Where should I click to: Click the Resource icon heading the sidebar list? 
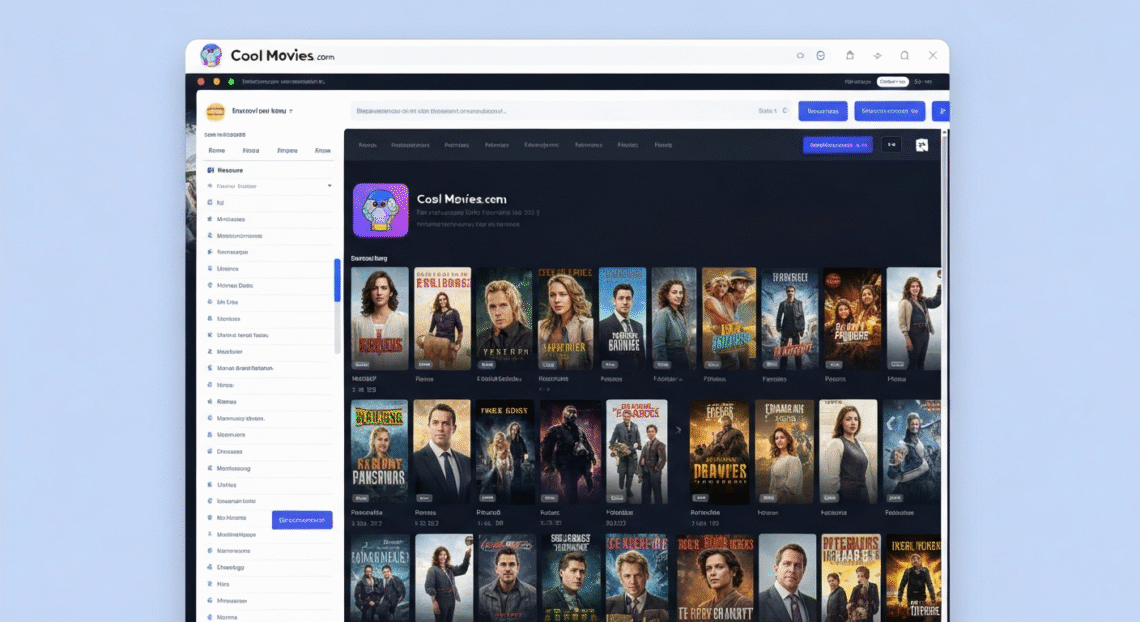[x=210, y=170]
